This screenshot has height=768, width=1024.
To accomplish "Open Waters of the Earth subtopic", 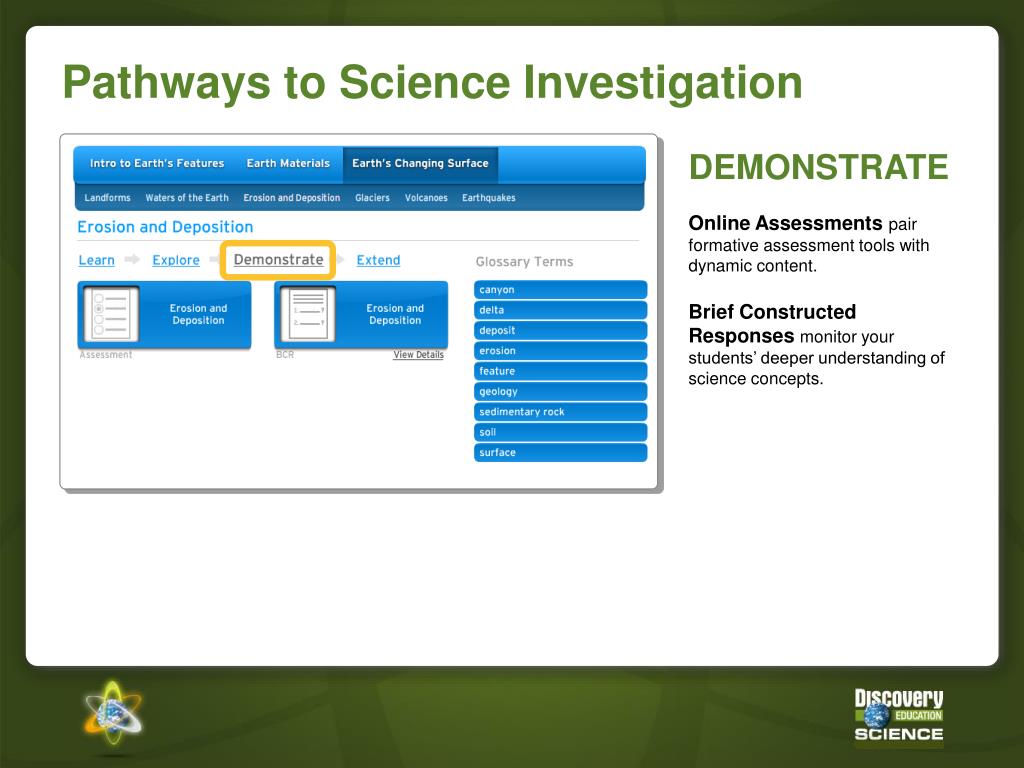I will coord(187,198).
